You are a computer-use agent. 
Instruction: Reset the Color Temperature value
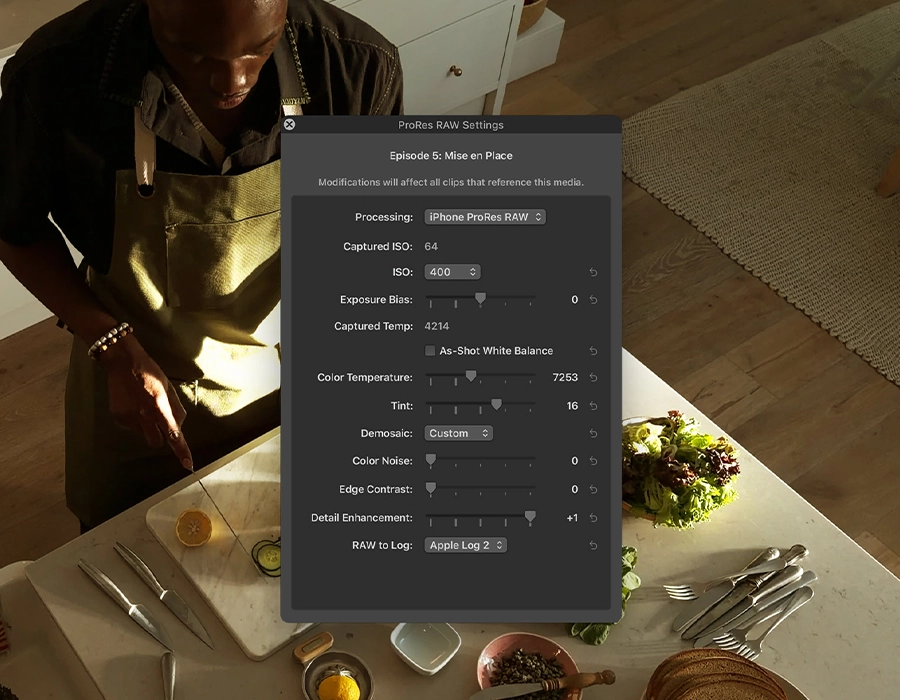593,378
